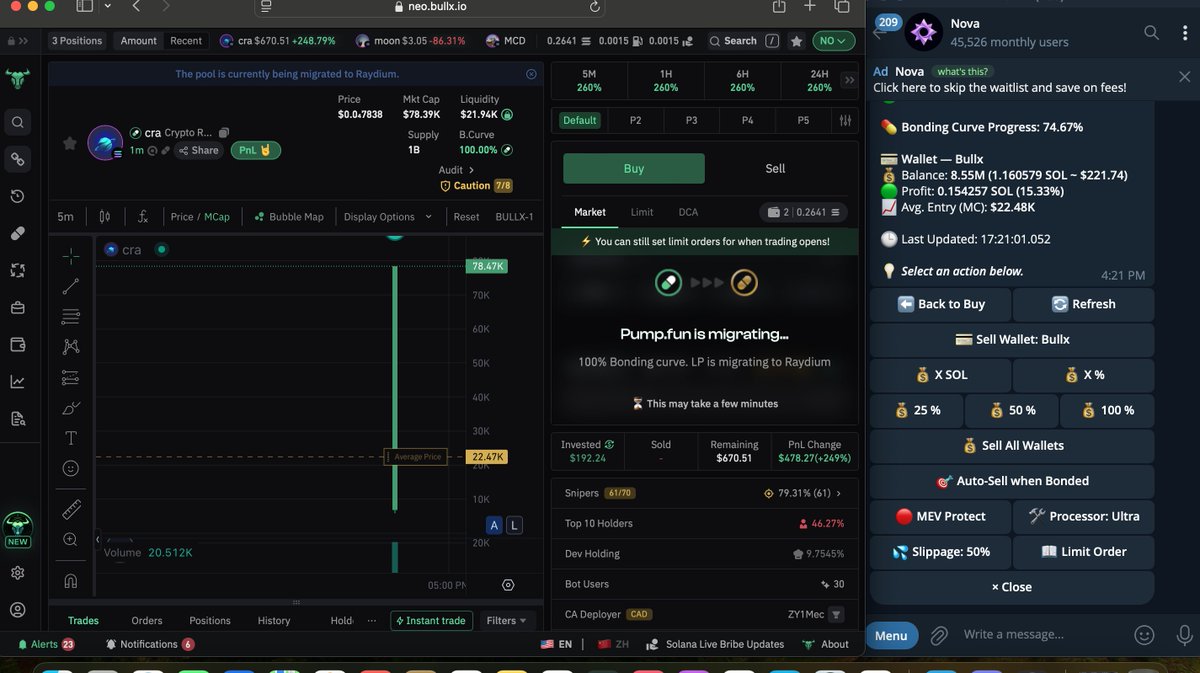1200x673 pixels.
Task: Open chart settings gear near time axis
Action: pos(508,585)
